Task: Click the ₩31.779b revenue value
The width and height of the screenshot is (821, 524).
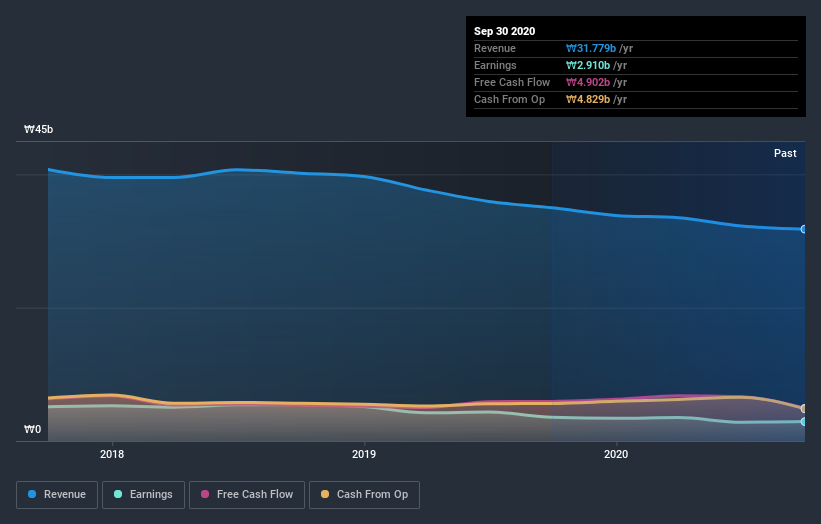Action: pos(591,48)
